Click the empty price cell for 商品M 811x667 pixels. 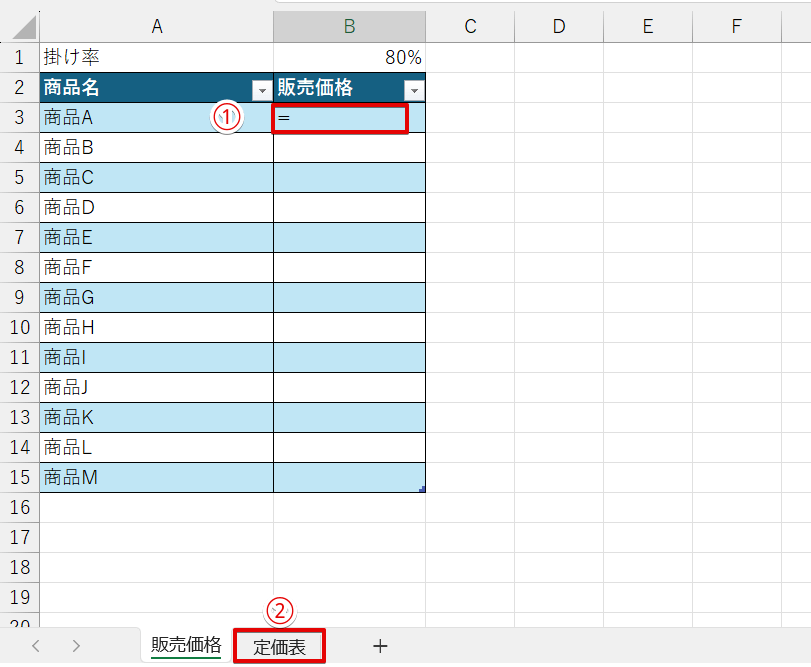(350, 477)
